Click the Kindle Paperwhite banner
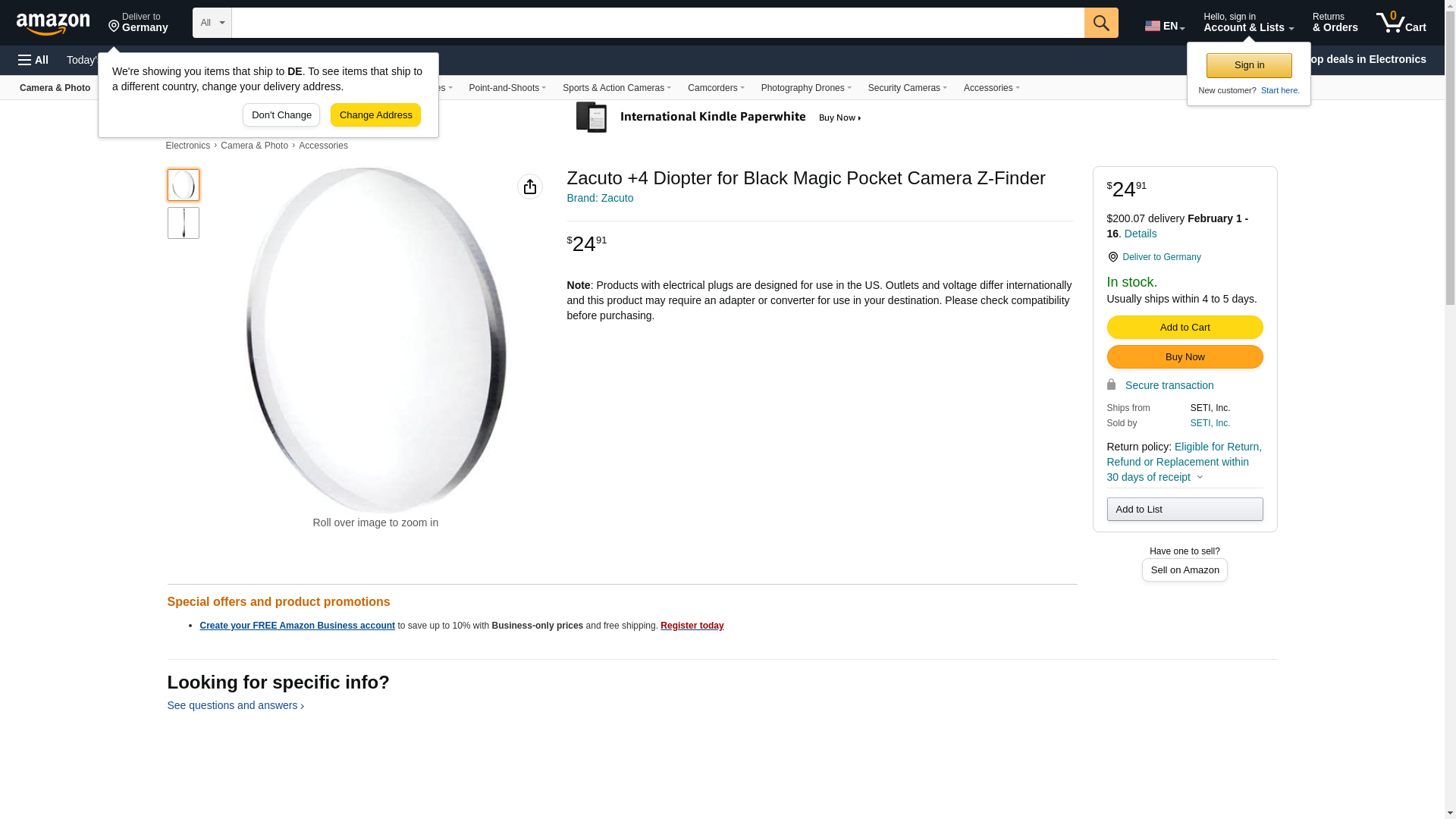 click(719, 118)
